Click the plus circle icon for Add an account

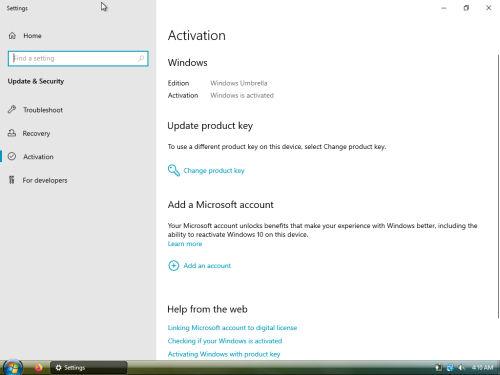point(174,266)
